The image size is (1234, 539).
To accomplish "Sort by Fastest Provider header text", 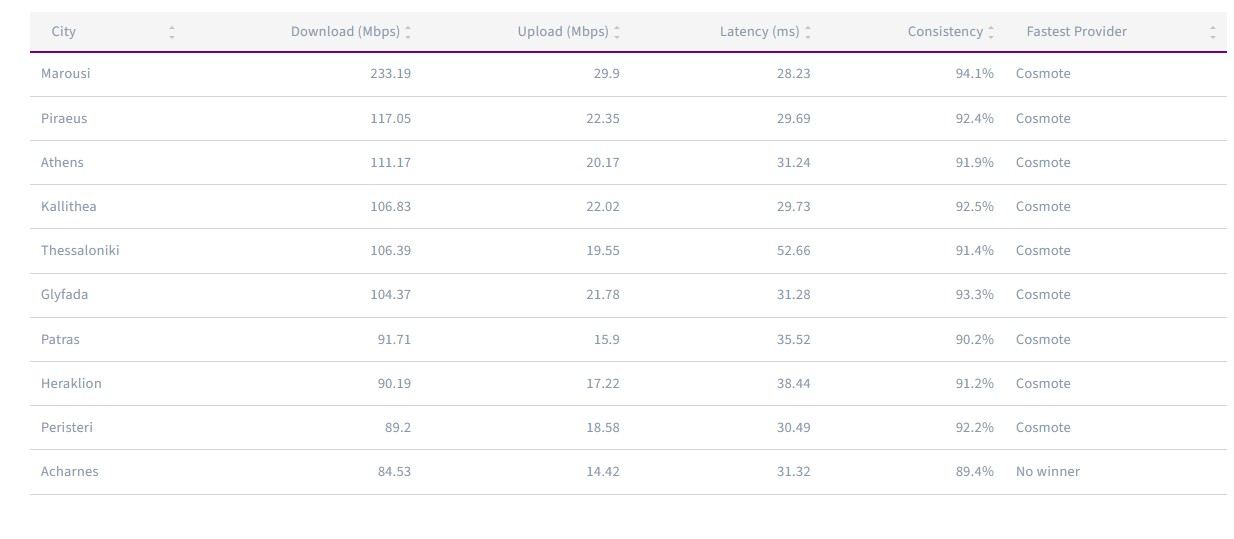I will point(1076,32).
